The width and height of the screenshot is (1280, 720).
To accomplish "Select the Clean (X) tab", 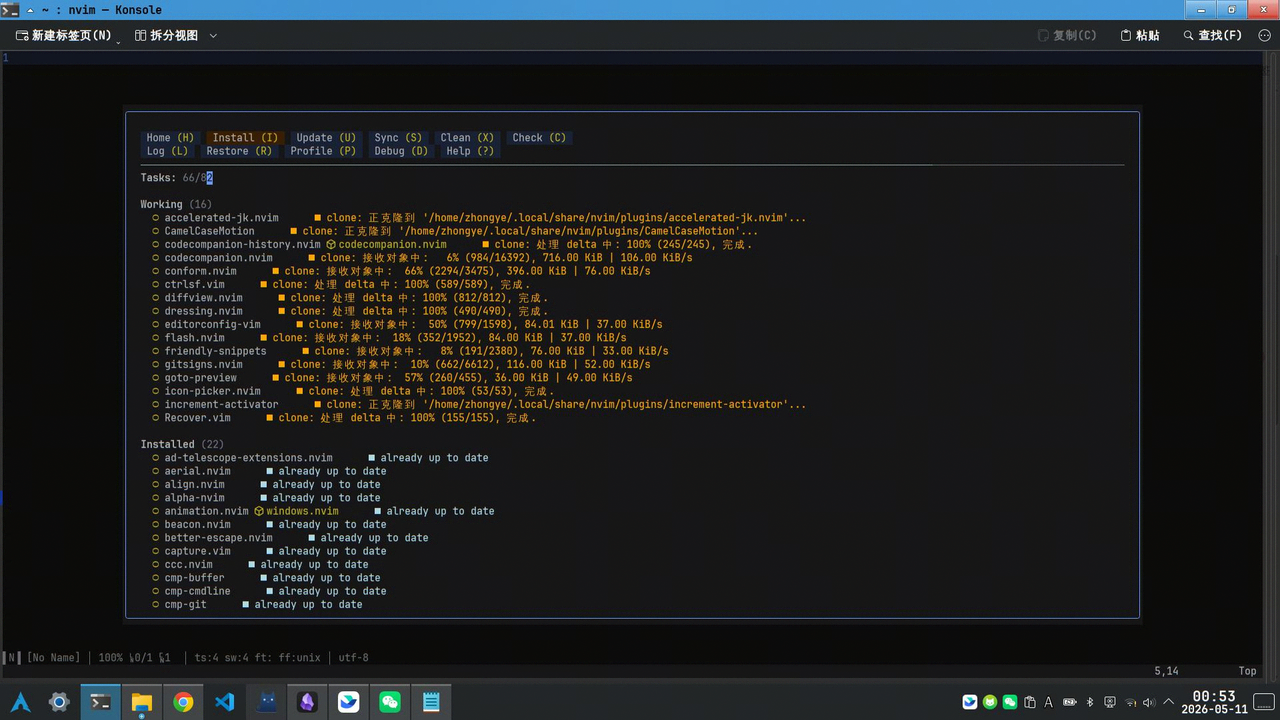I will pos(467,138).
